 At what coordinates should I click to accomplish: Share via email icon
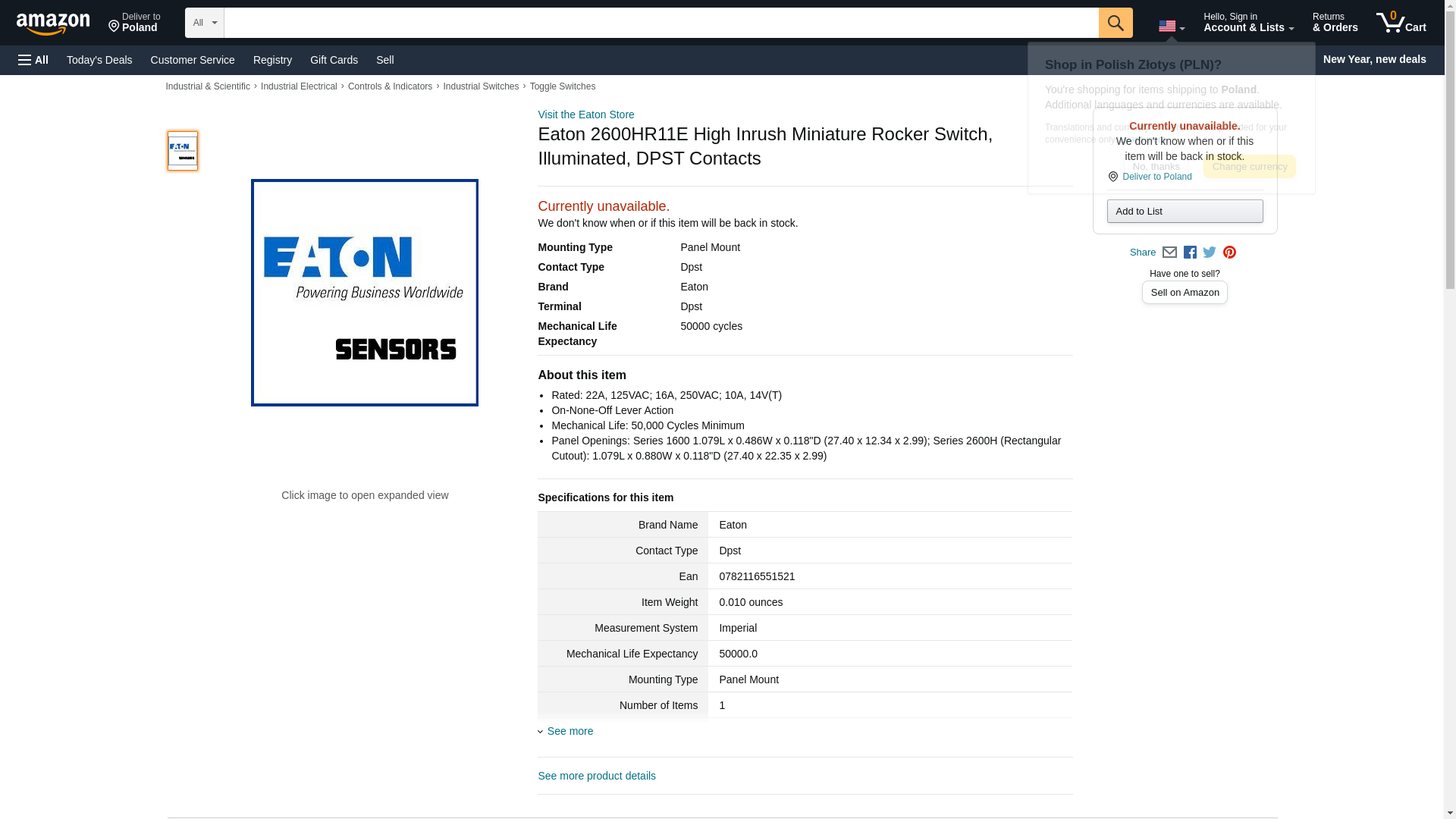click(x=1169, y=253)
